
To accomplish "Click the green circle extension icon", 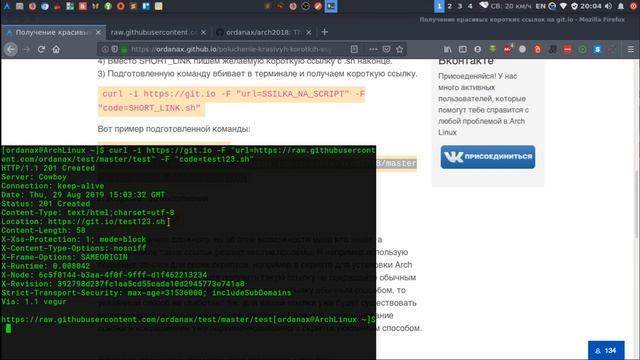I will tap(582, 49).
